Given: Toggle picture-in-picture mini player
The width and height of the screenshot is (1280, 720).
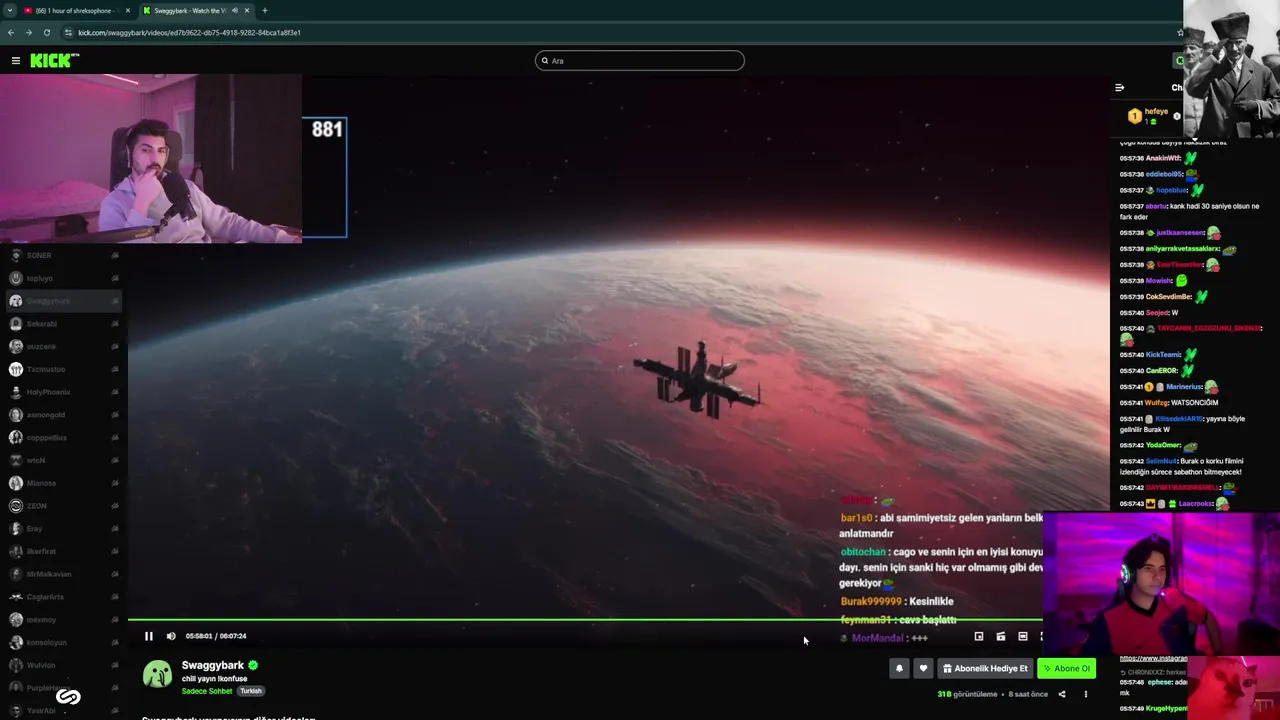Looking at the screenshot, I should point(979,636).
